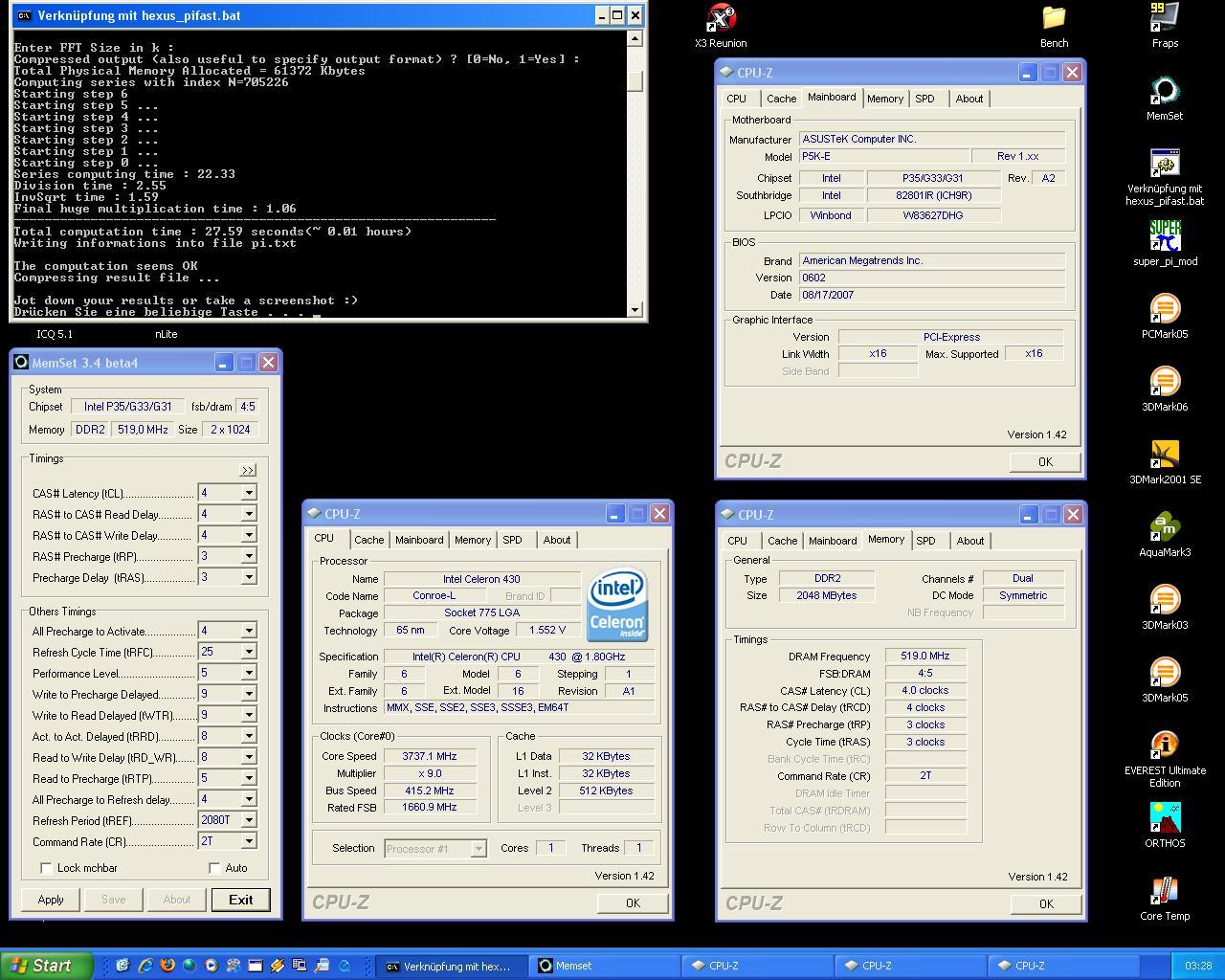This screenshot has height=980, width=1225.
Task: Click the first quick launch icon by Start
Action: point(122,966)
